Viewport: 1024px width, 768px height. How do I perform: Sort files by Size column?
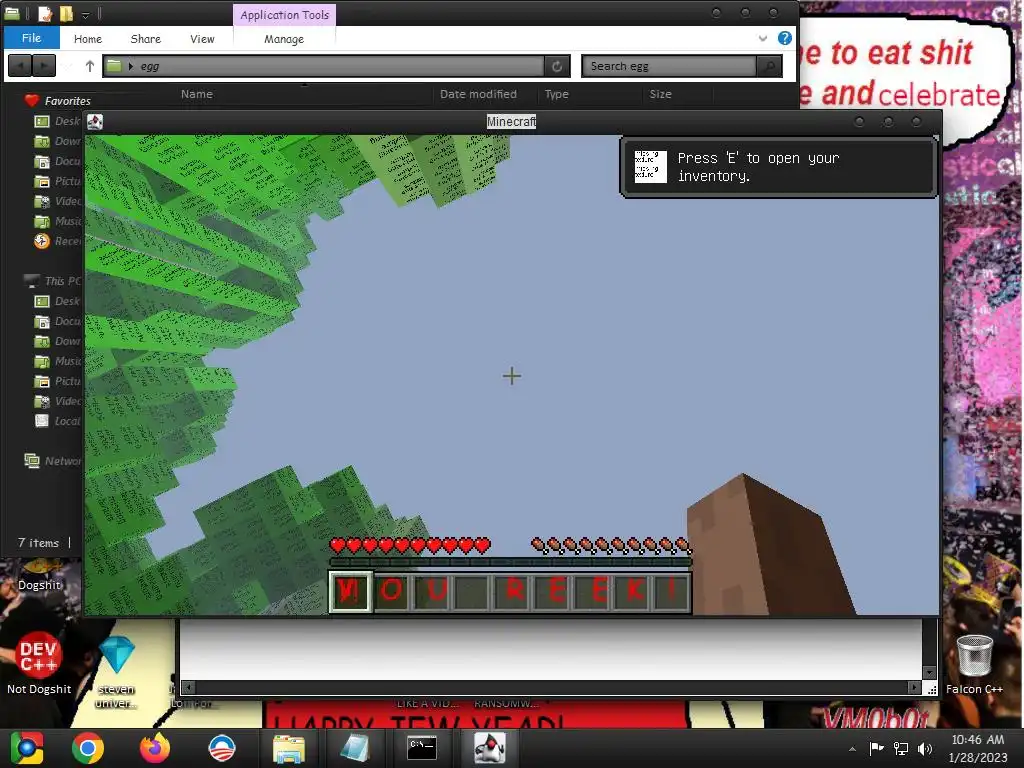click(x=660, y=94)
